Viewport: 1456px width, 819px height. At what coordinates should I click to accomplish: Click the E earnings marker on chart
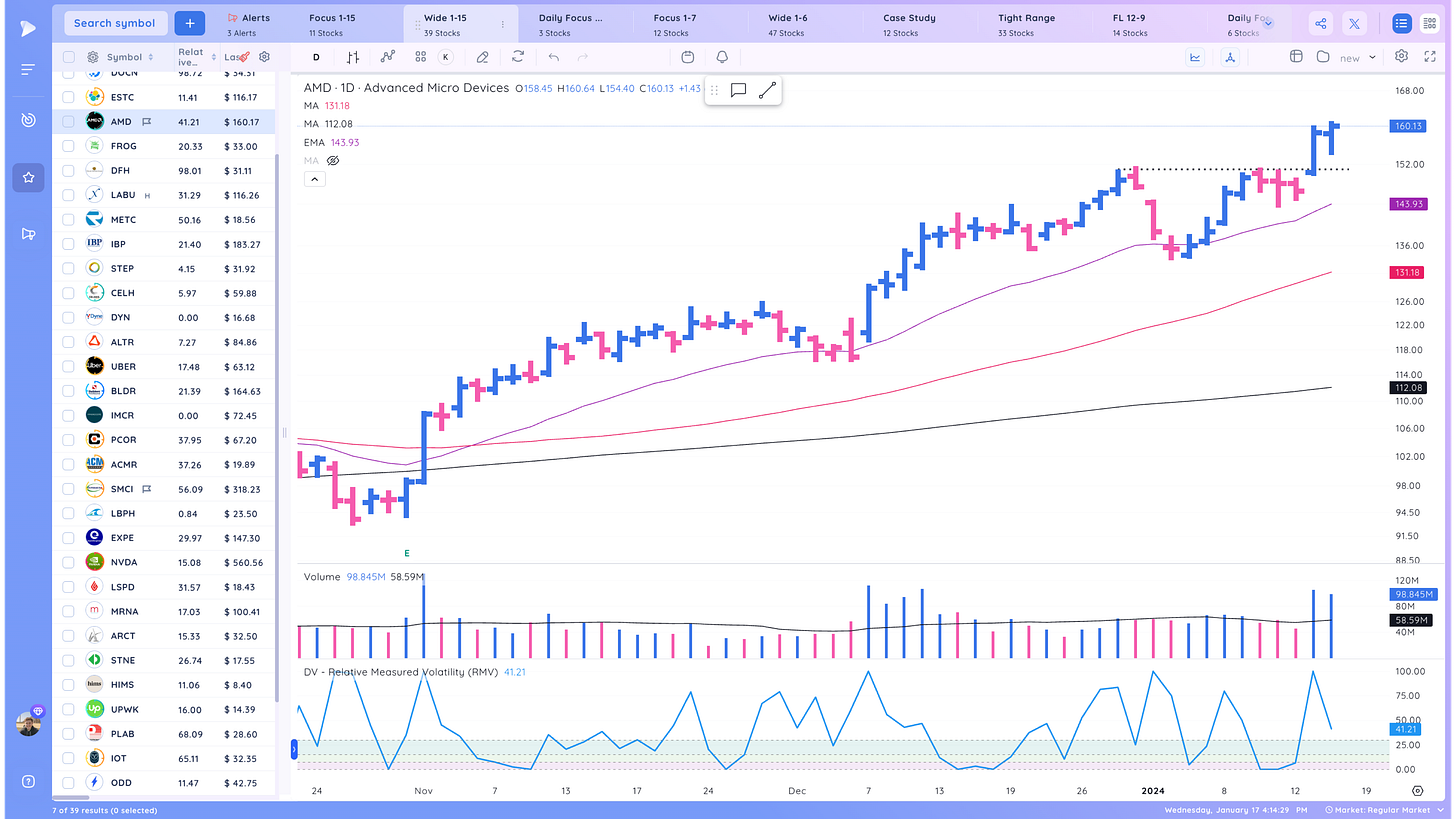[x=407, y=553]
